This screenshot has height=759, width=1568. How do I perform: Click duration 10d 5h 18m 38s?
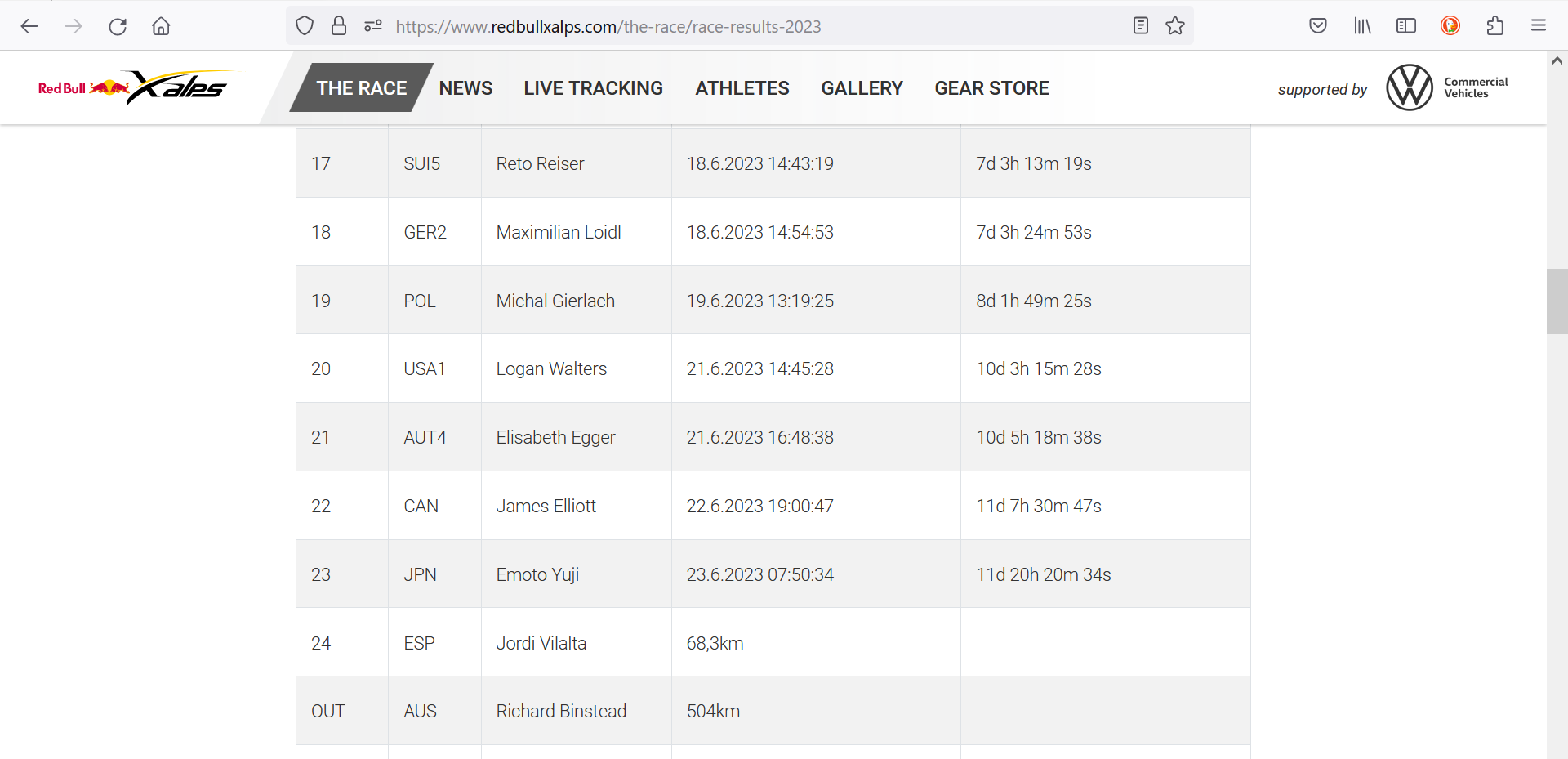coord(1038,437)
